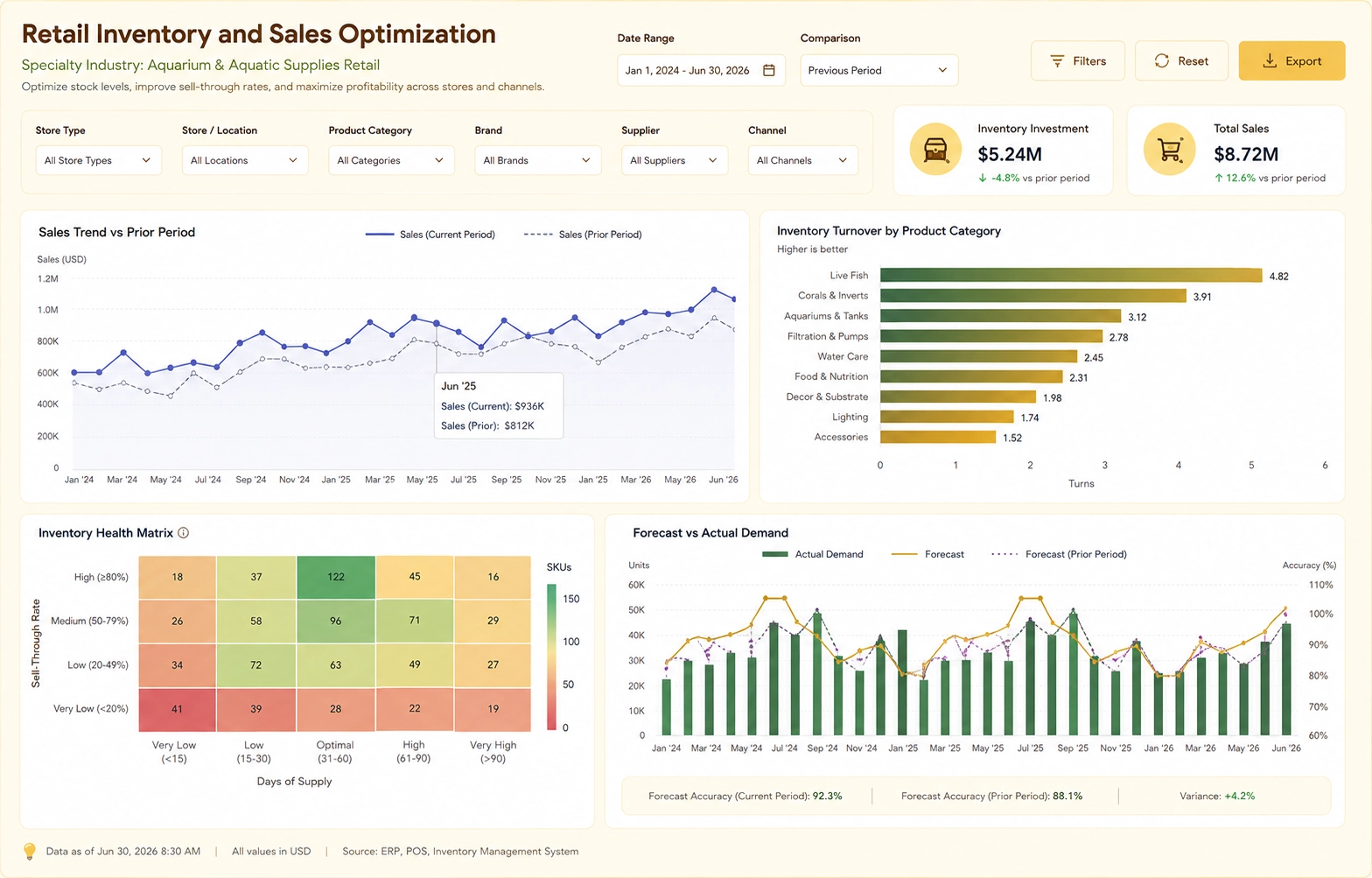
Task: Click the Corals & Inverts turnover bar
Action: pos(1033,296)
